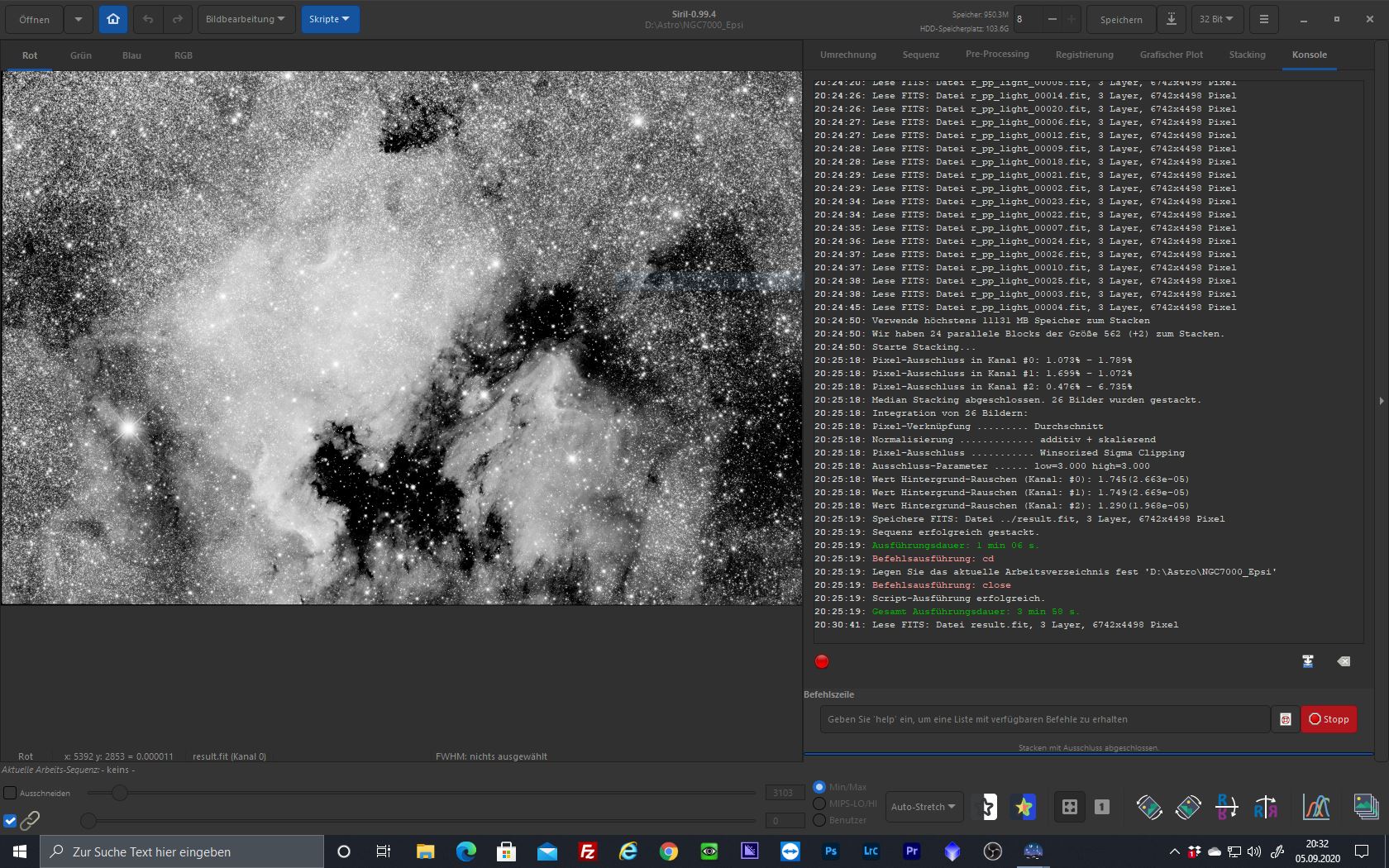Screen dimensions: 1389x868
Task: Select the Benutzer radio button
Action: click(819, 820)
